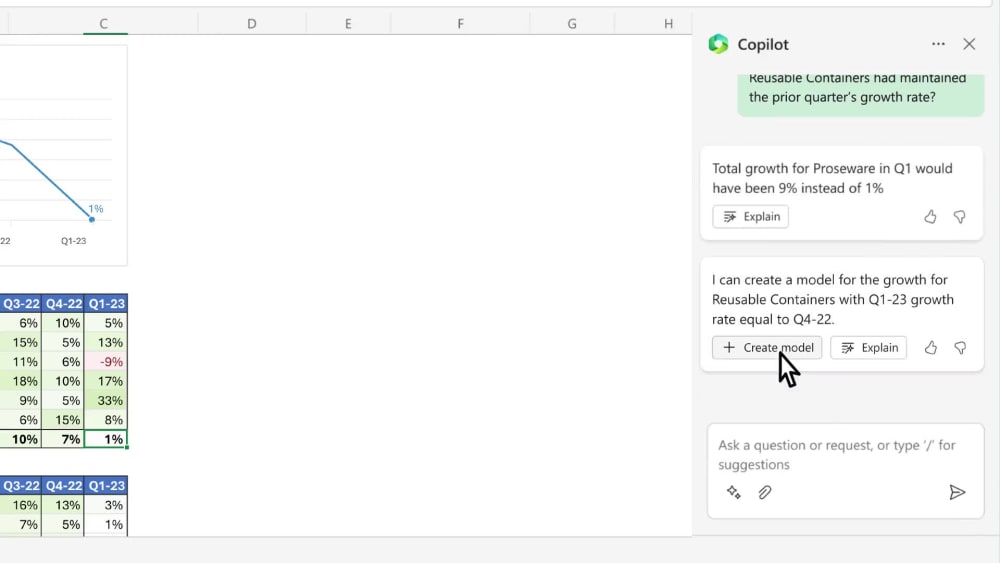Image resolution: width=1000 pixels, height=563 pixels.
Task: Select the 3% cell in second table
Action: pyautogui.click(x=106, y=505)
